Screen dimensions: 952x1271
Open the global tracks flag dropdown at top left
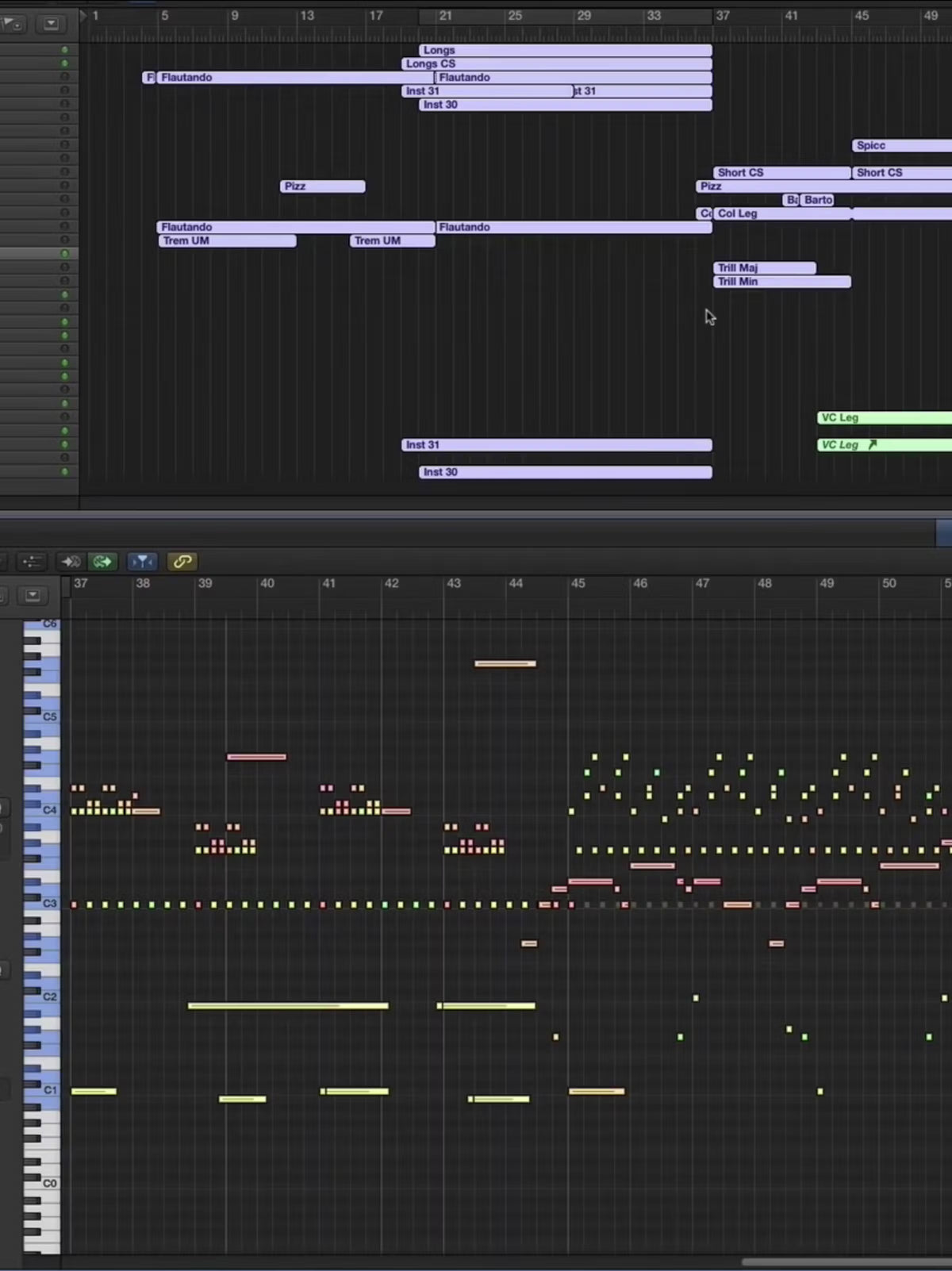pos(13,24)
